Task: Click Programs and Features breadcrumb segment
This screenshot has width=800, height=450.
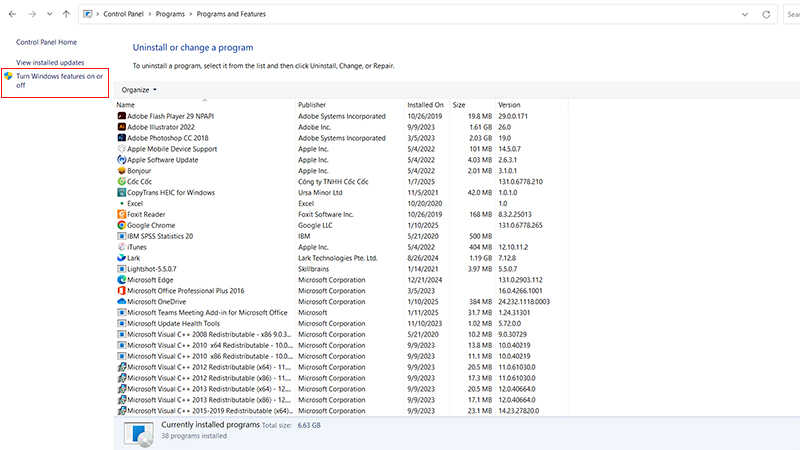Action: (231, 14)
